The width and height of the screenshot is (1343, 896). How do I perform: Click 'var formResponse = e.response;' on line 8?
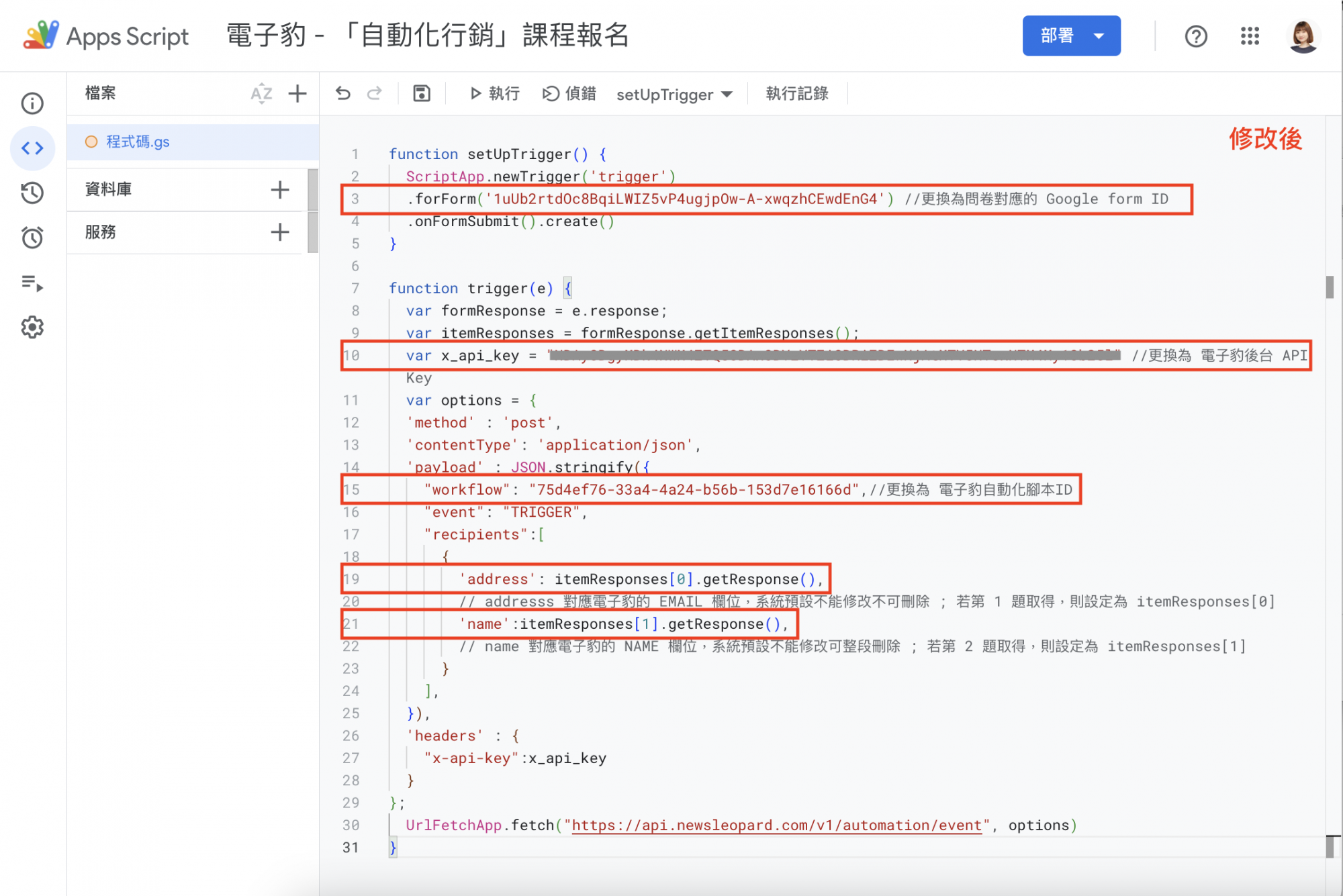(537, 311)
